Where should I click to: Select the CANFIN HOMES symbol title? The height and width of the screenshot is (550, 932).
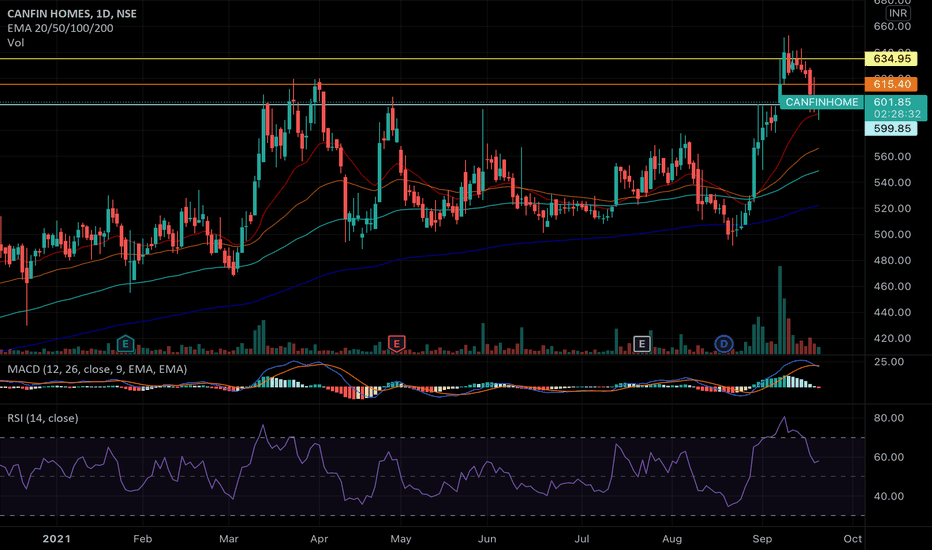[x=71, y=13]
